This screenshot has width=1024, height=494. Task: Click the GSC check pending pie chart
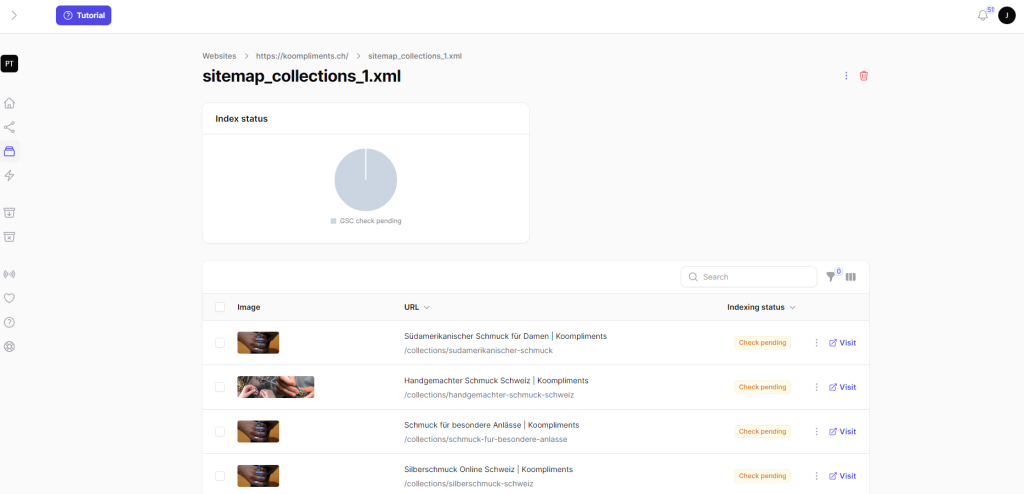tap(365, 180)
